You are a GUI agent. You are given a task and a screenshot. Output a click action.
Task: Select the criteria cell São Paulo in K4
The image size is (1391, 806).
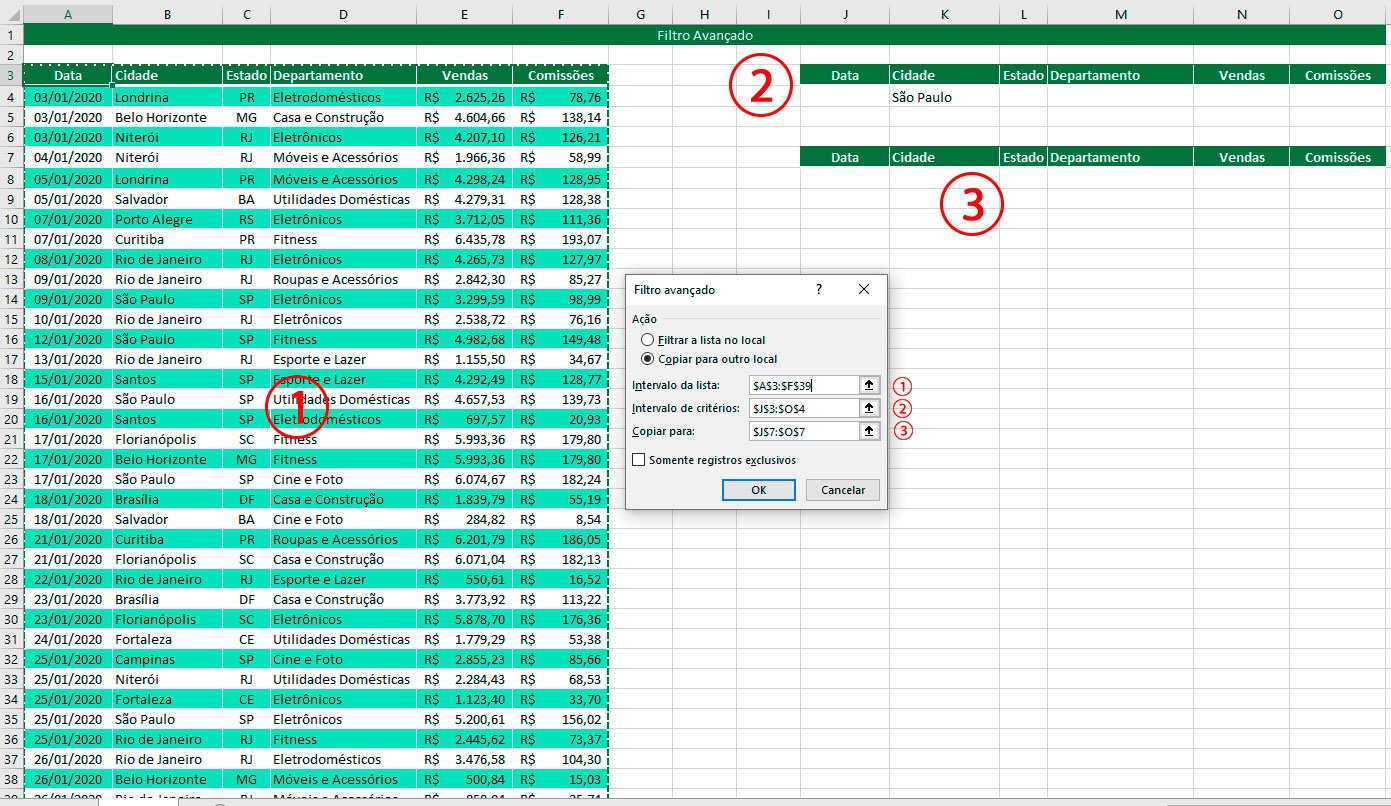click(944, 97)
